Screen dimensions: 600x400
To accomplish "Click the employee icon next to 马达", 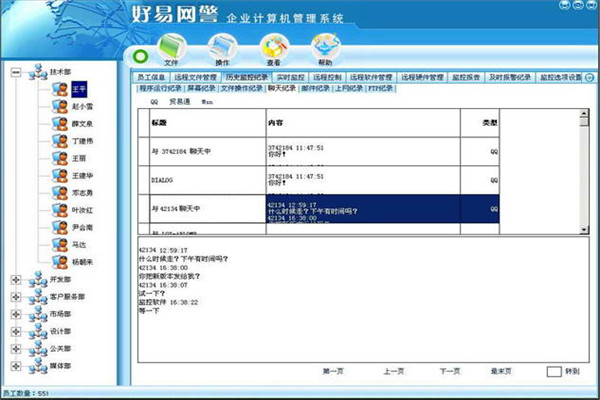I will point(60,245).
